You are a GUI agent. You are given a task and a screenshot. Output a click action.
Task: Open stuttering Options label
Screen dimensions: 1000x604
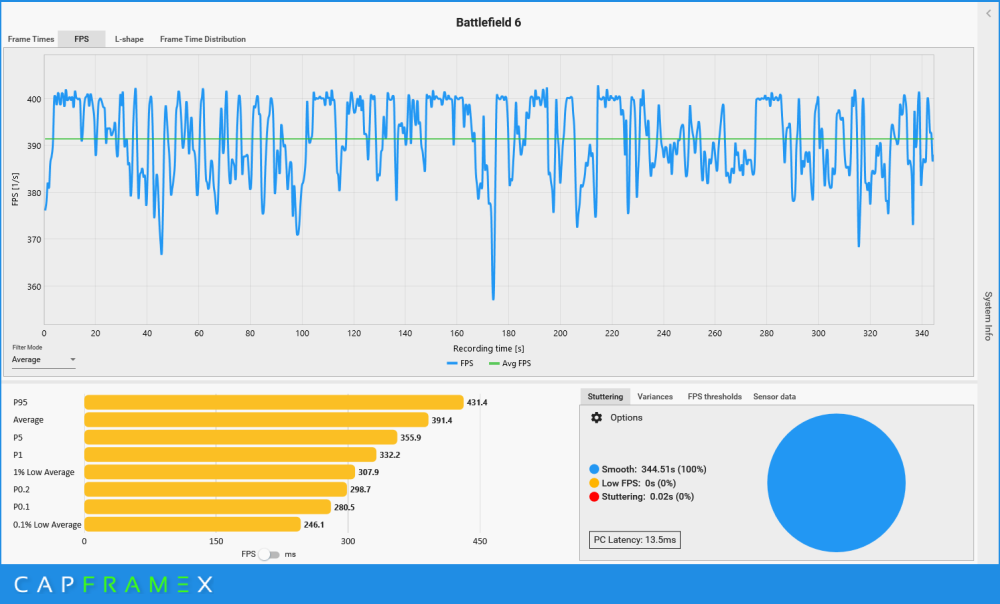[626, 418]
